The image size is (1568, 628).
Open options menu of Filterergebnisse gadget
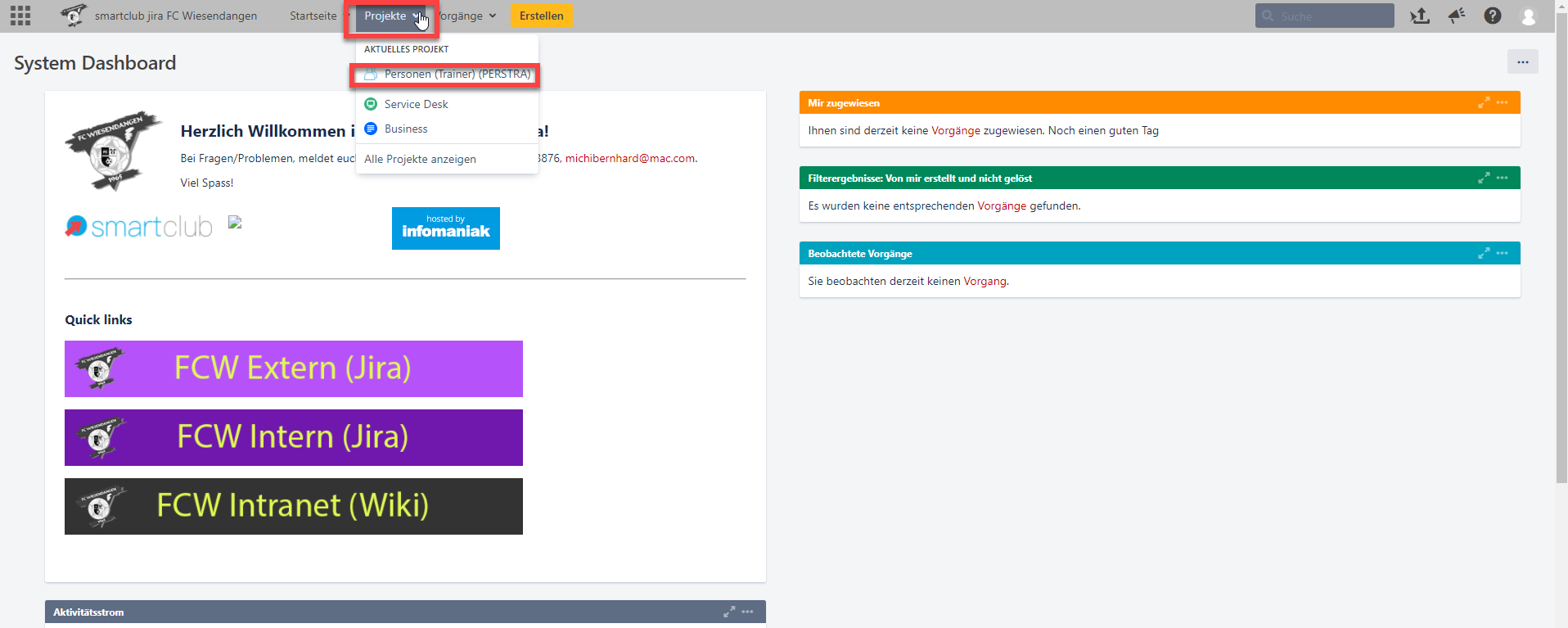[x=1502, y=178]
